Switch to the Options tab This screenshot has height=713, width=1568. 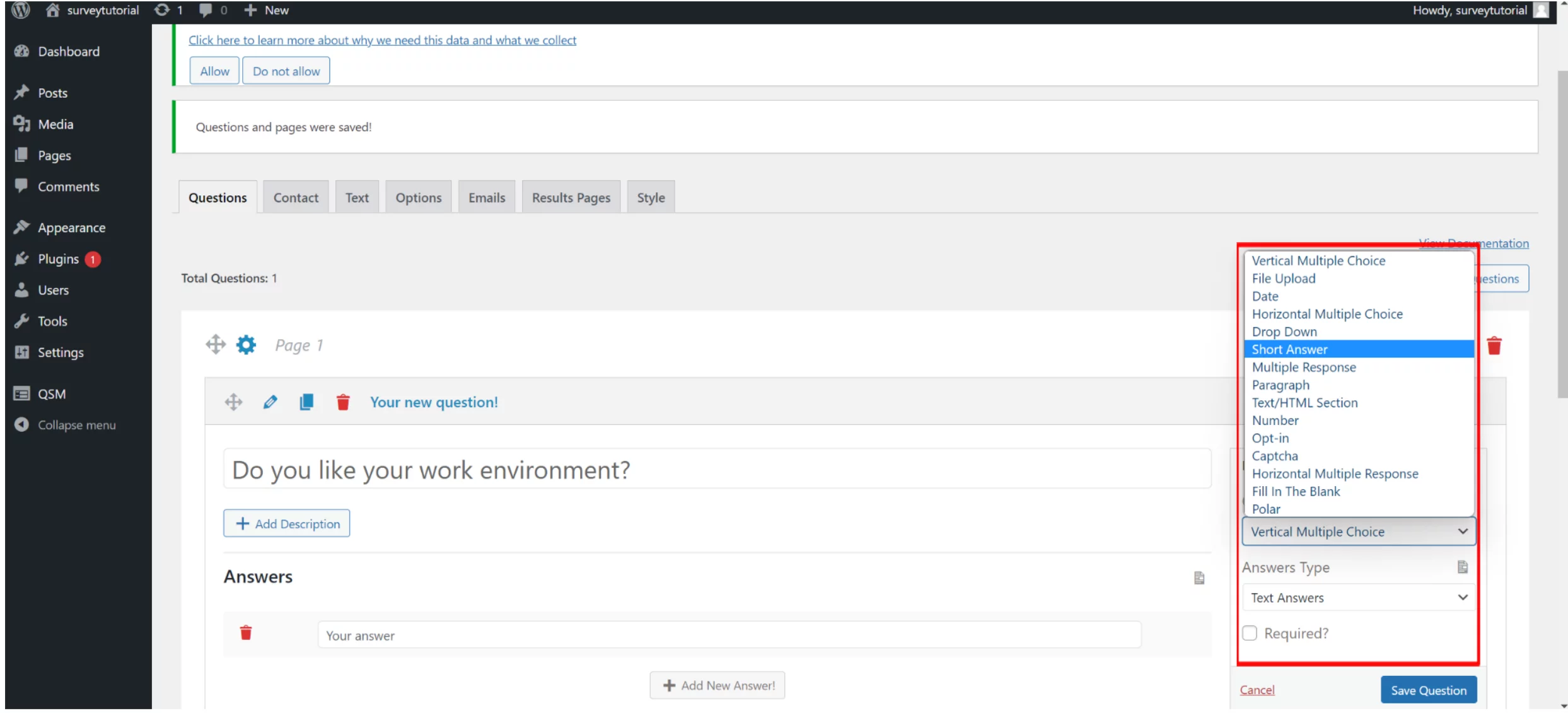tap(419, 197)
